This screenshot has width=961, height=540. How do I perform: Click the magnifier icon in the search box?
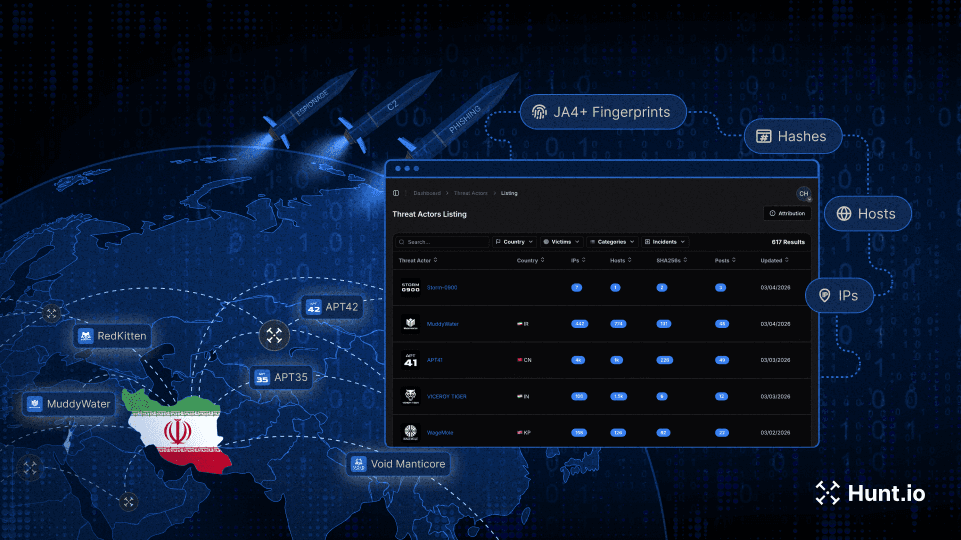click(402, 242)
